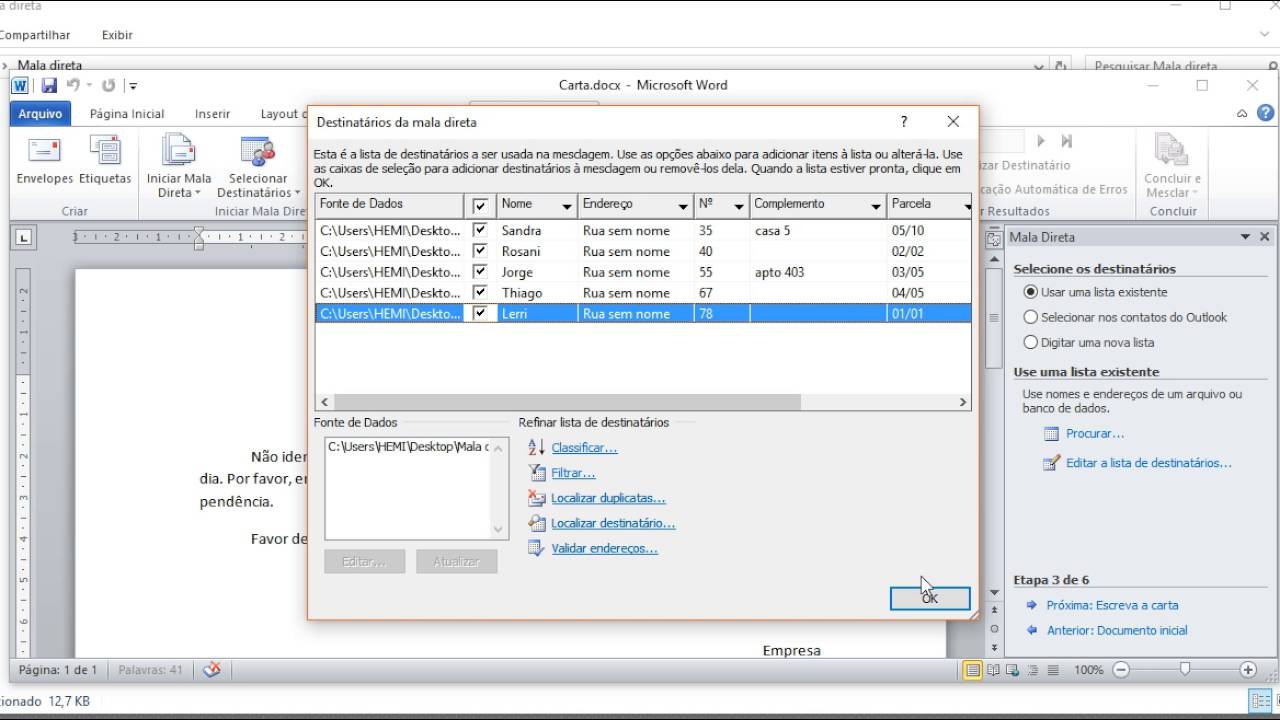Image resolution: width=1280 pixels, height=720 pixels.
Task: Uncheck the checkbox for Sandra
Action: (x=480, y=230)
